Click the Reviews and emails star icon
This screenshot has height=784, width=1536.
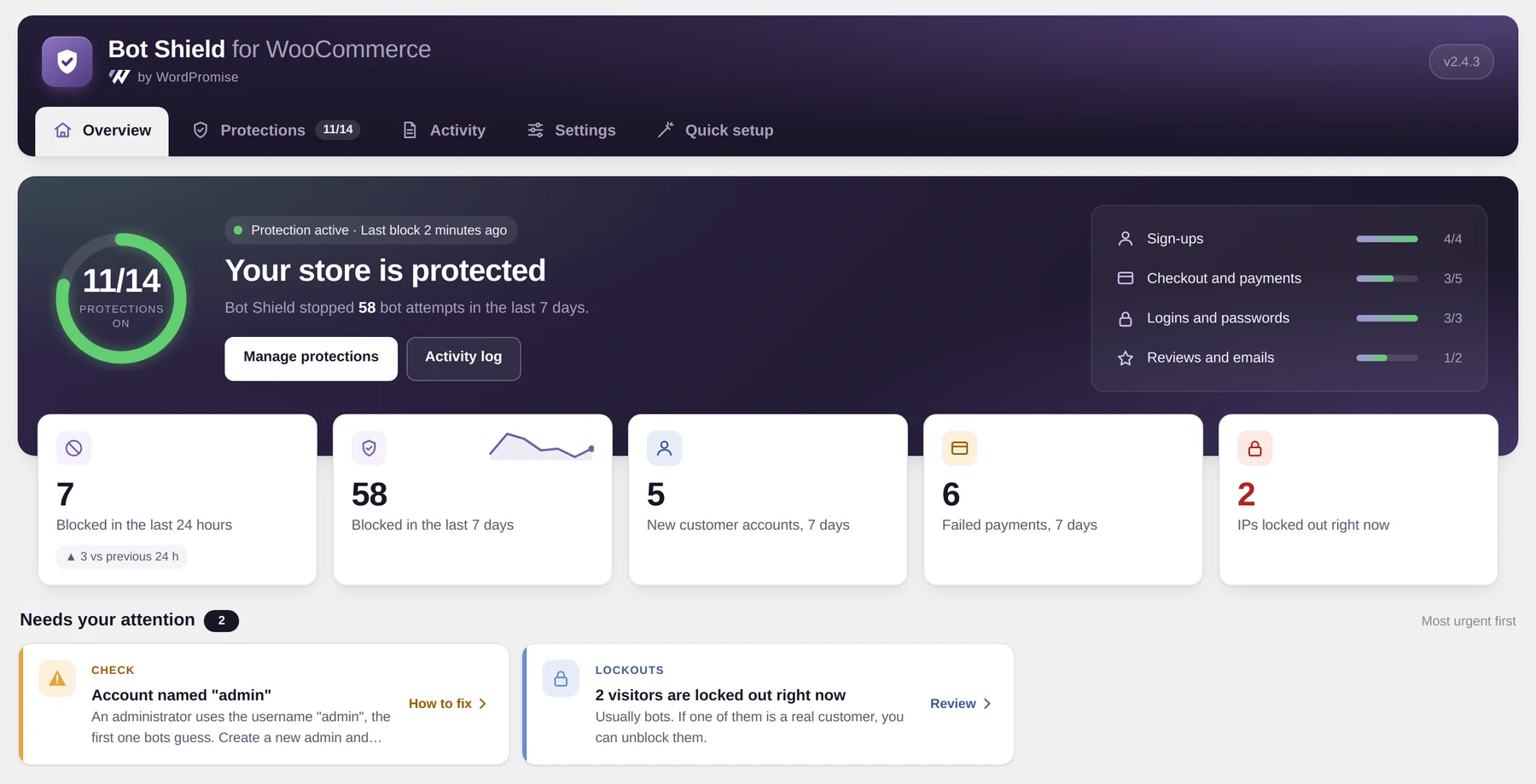(x=1126, y=358)
